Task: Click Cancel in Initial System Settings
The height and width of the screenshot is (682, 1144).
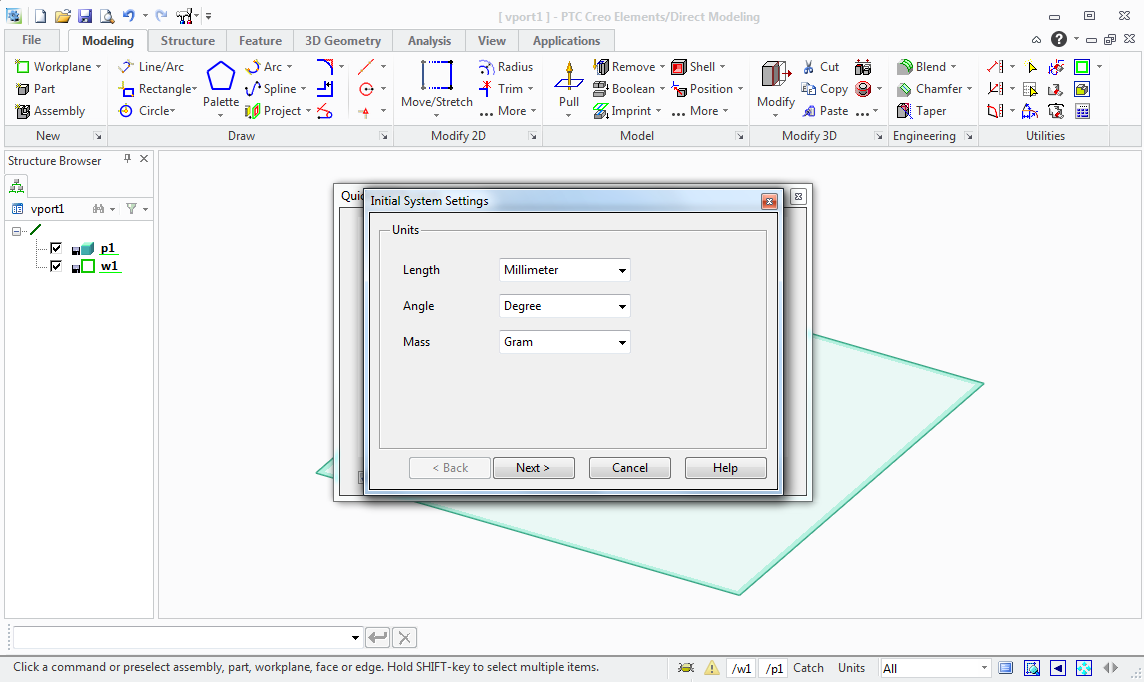Action: pos(630,468)
